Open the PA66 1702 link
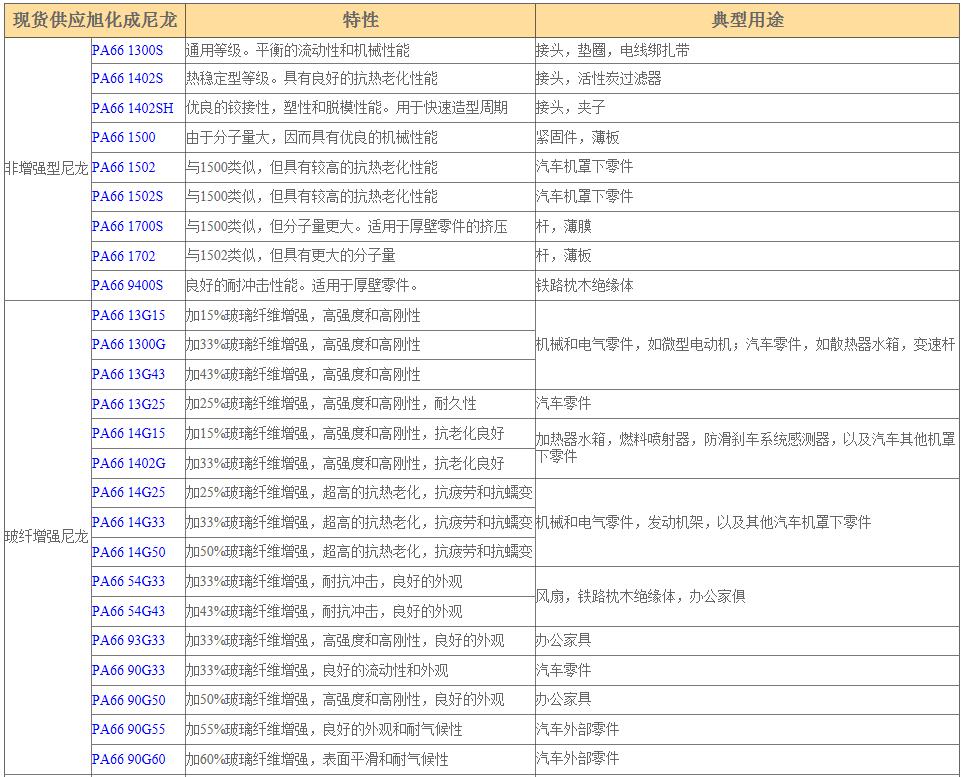This screenshot has height=777, width=962. pos(123,256)
